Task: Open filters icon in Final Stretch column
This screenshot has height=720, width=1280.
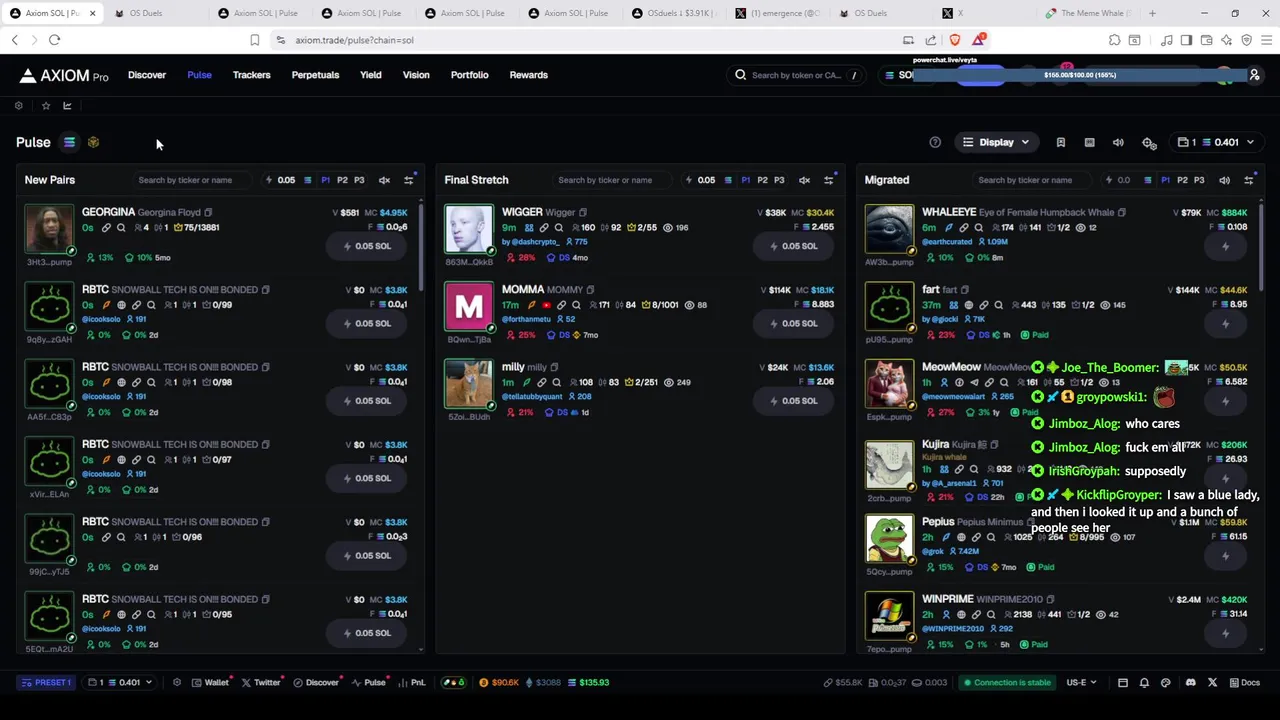Action: 829,180
